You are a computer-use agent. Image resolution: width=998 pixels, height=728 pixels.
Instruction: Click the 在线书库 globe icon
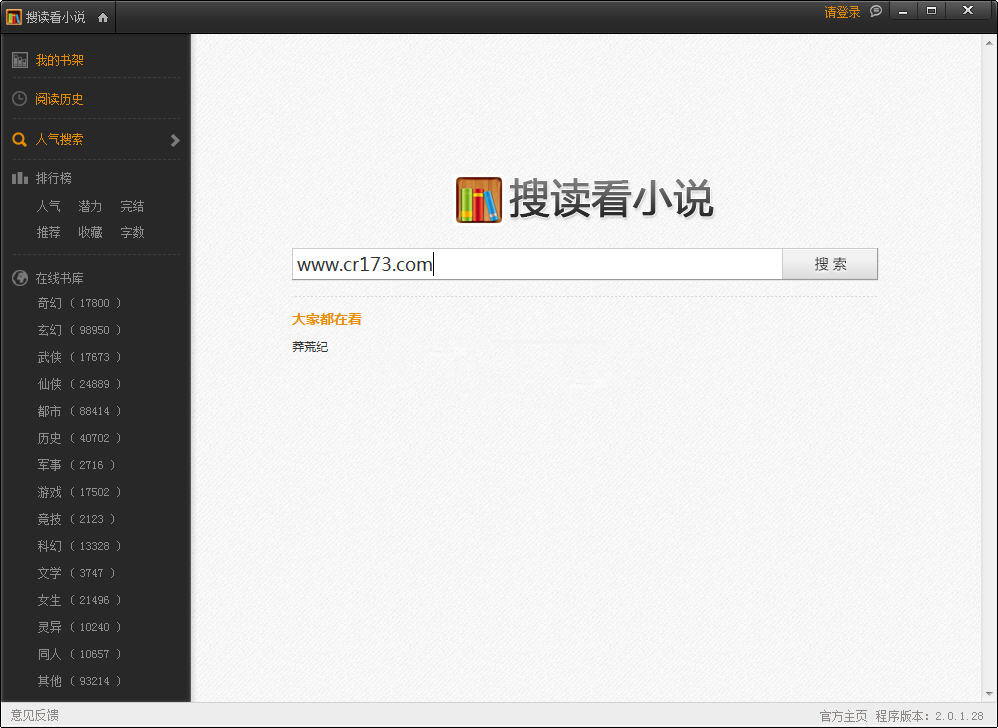coord(20,277)
